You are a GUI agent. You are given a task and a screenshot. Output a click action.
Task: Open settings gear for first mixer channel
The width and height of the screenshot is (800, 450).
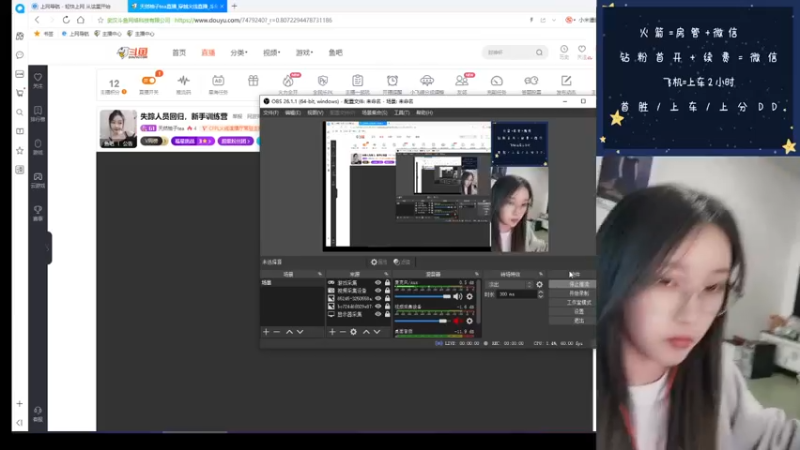469,296
